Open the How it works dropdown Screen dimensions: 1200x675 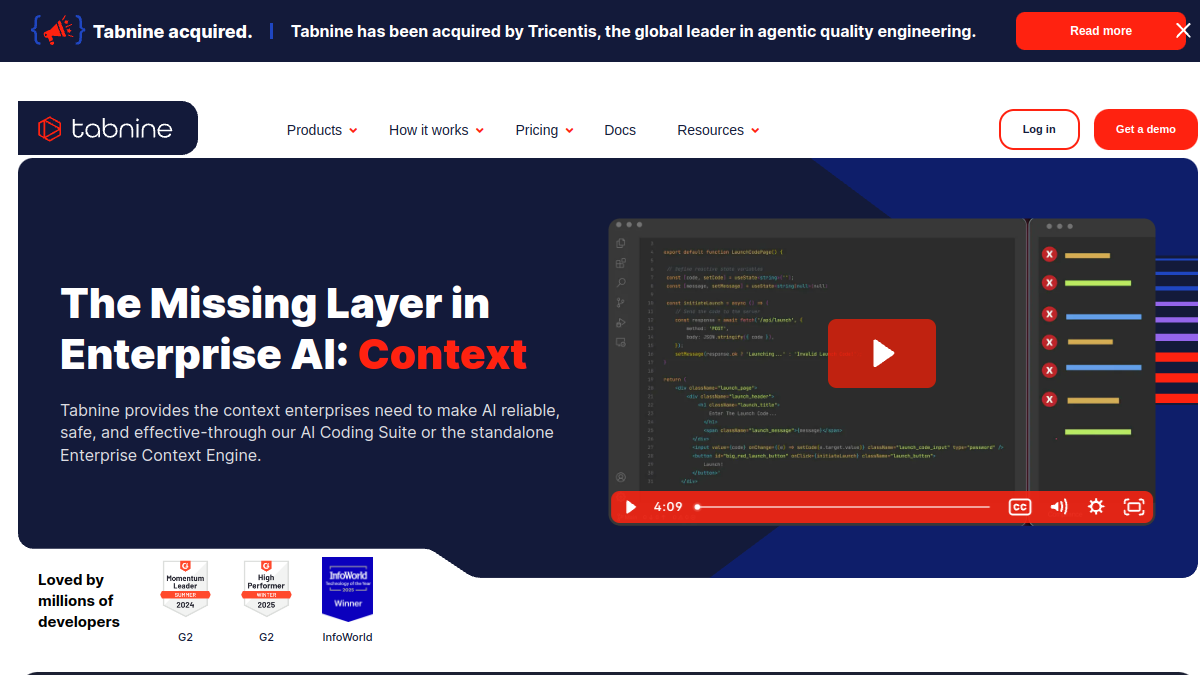coord(436,130)
